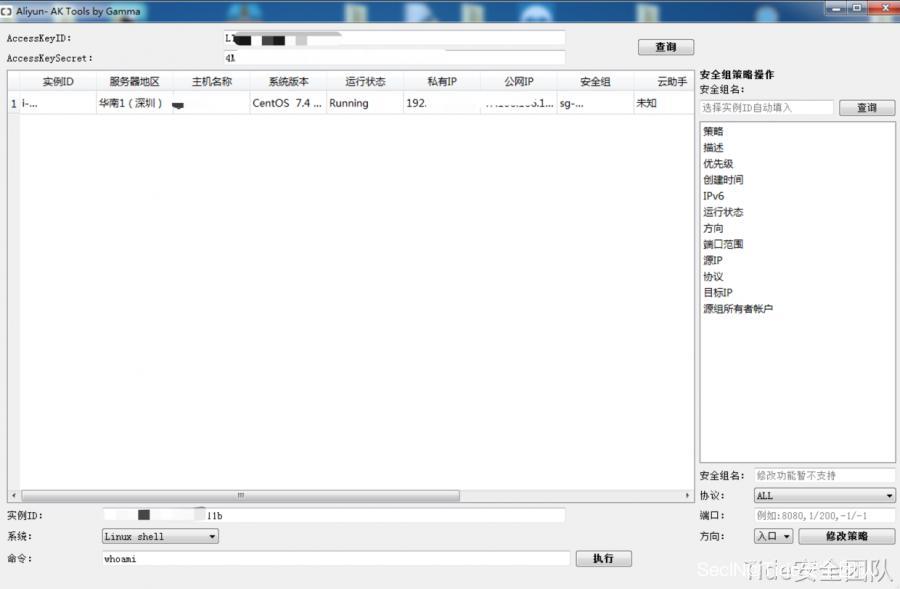This screenshot has width=900, height=589.
Task: Focus the AccessKeyID input field
Action: (394, 38)
